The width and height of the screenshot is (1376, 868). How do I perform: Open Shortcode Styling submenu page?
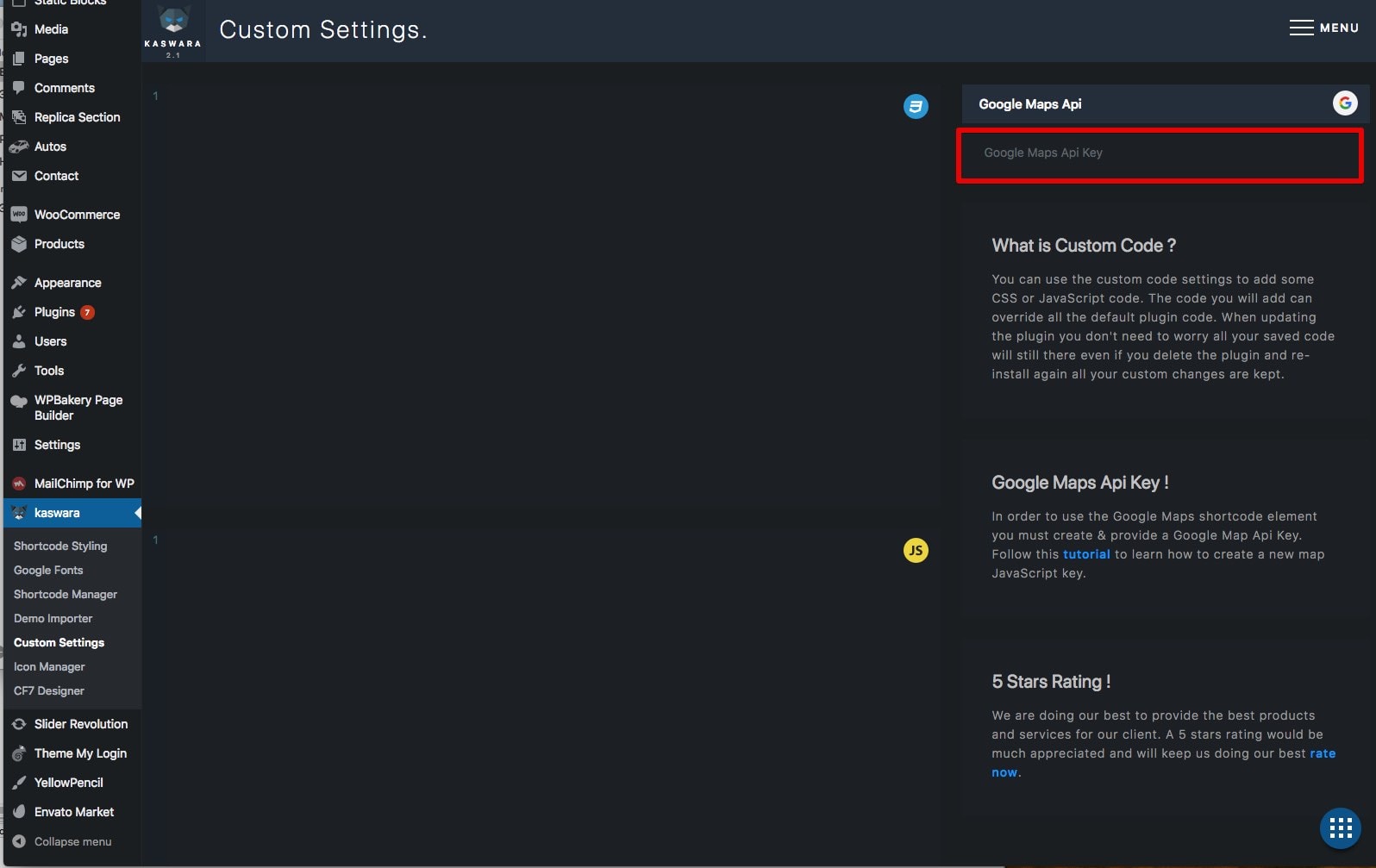(60, 546)
